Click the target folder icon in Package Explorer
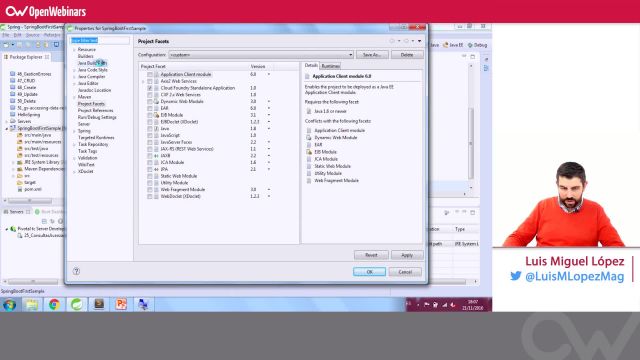 [20, 183]
